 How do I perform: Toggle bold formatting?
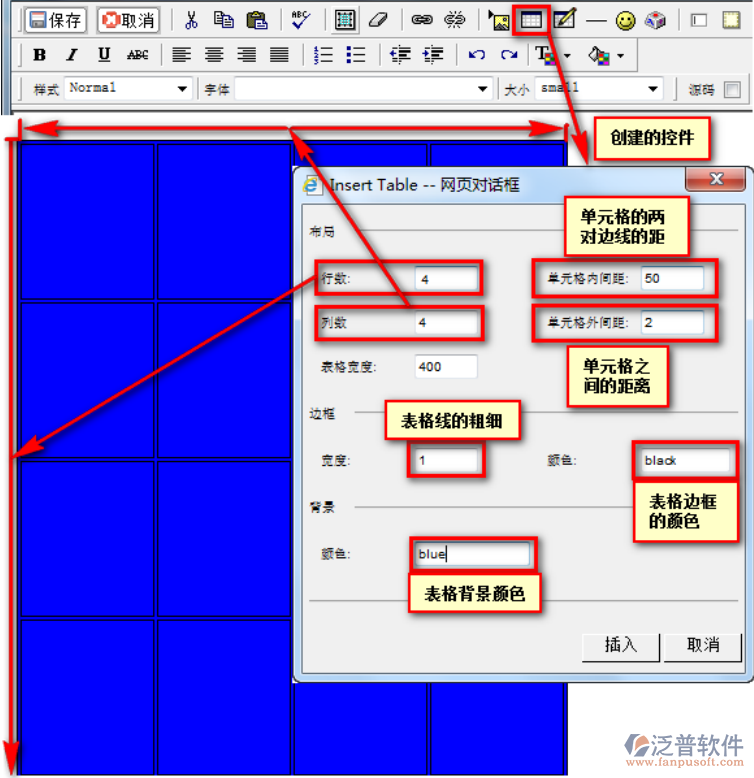(x=39, y=55)
